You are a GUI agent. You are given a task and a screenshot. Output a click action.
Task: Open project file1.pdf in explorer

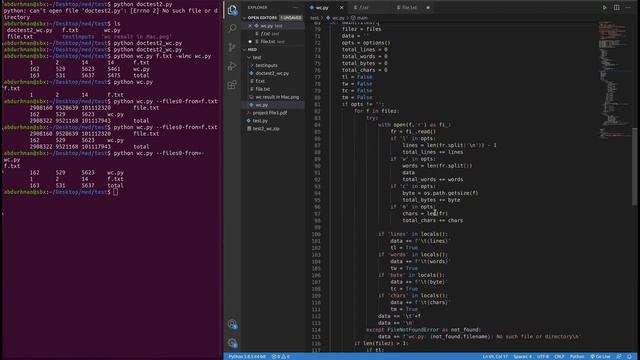(x=269, y=113)
